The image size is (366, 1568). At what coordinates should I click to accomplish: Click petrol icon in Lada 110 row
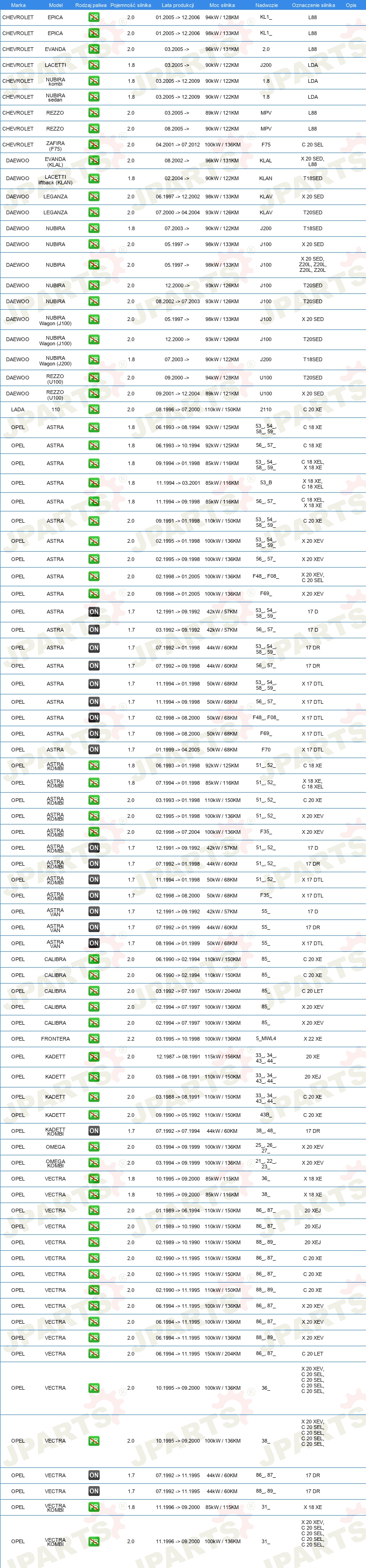click(94, 409)
